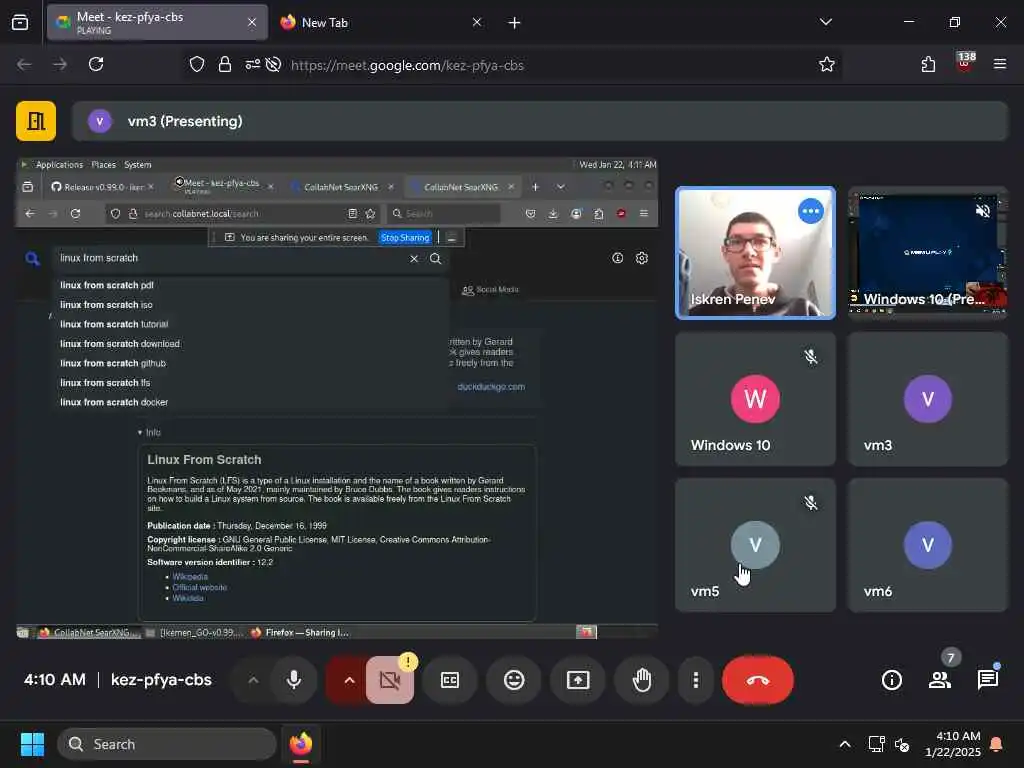
Task: Open options on Iskren Penev's tile
Action: 810,211
